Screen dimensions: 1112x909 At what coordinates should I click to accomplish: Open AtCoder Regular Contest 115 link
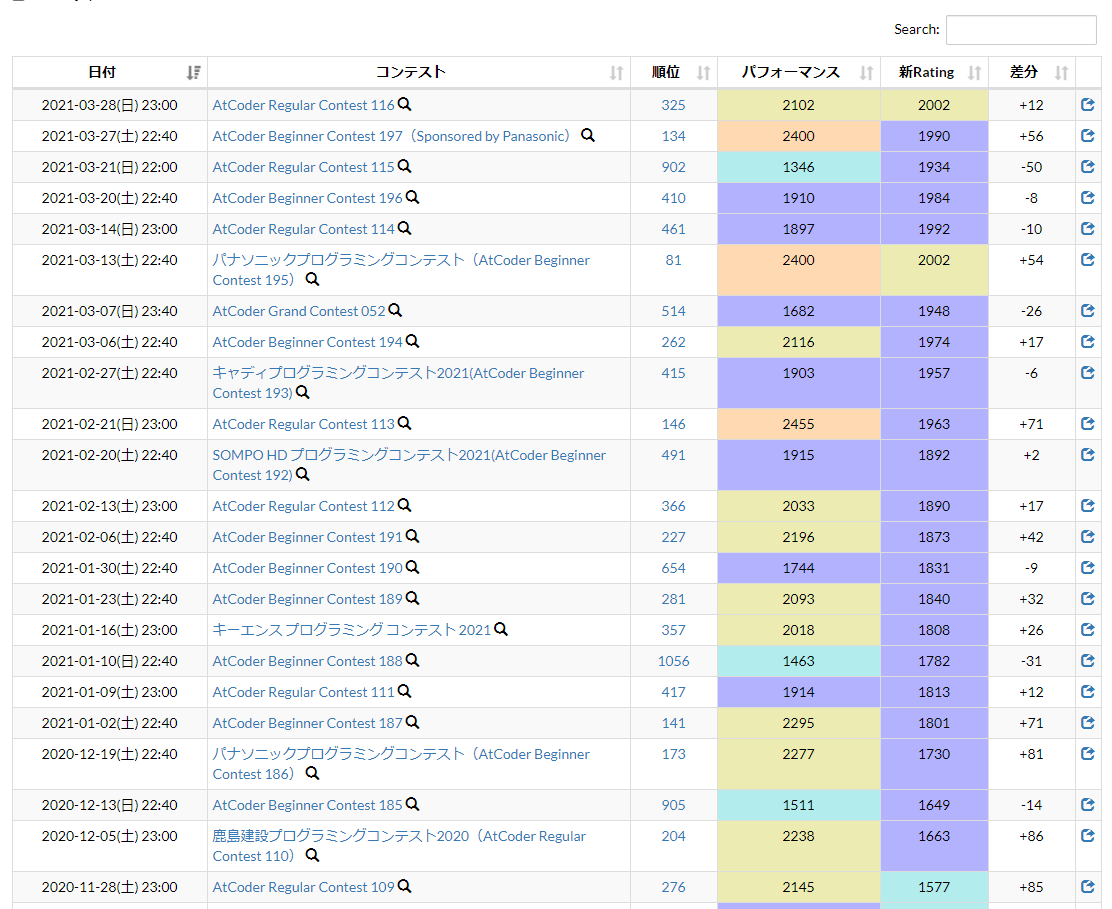point(303,167)
